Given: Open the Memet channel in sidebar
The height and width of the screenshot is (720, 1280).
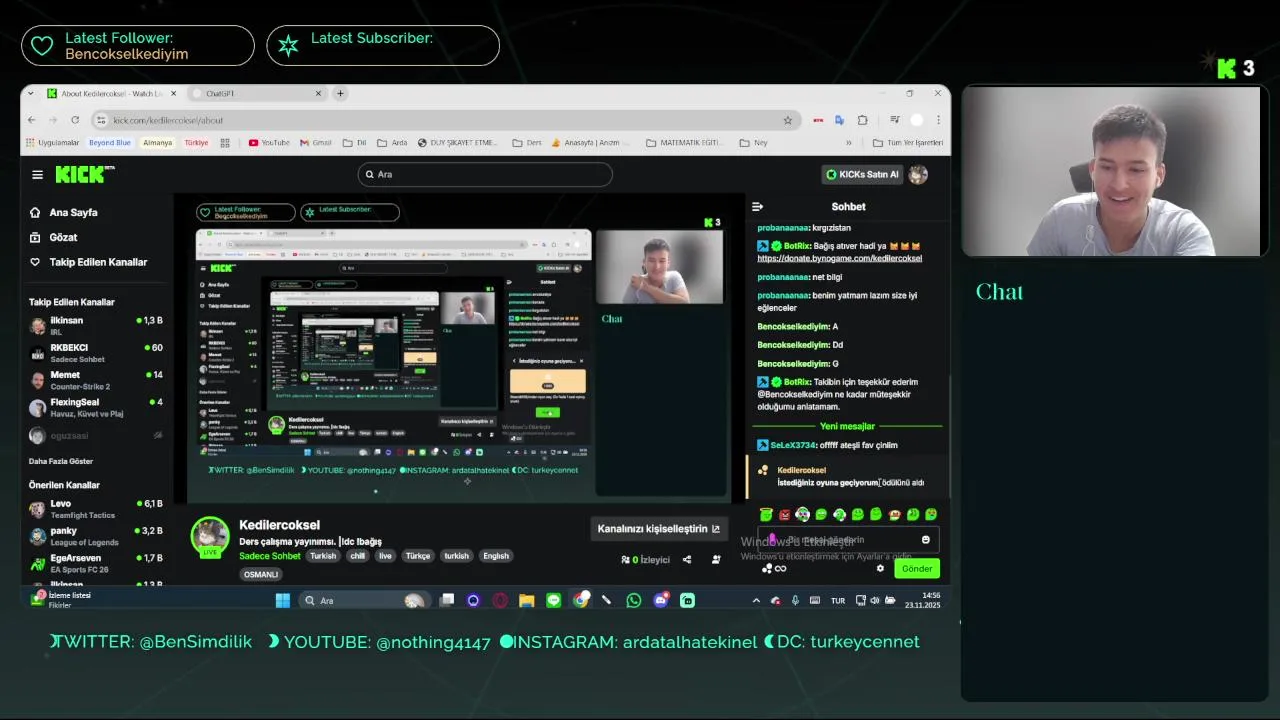Looking at the screenshot, I should click(x=95, y=380).
